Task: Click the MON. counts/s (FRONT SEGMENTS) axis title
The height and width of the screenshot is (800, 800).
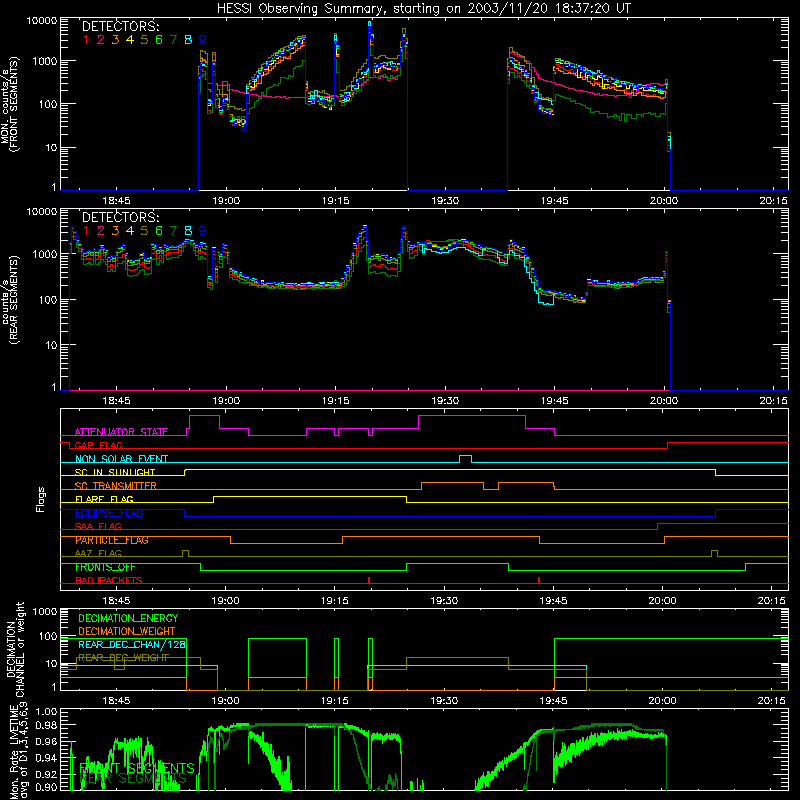Action: click(x=9, y=104)
